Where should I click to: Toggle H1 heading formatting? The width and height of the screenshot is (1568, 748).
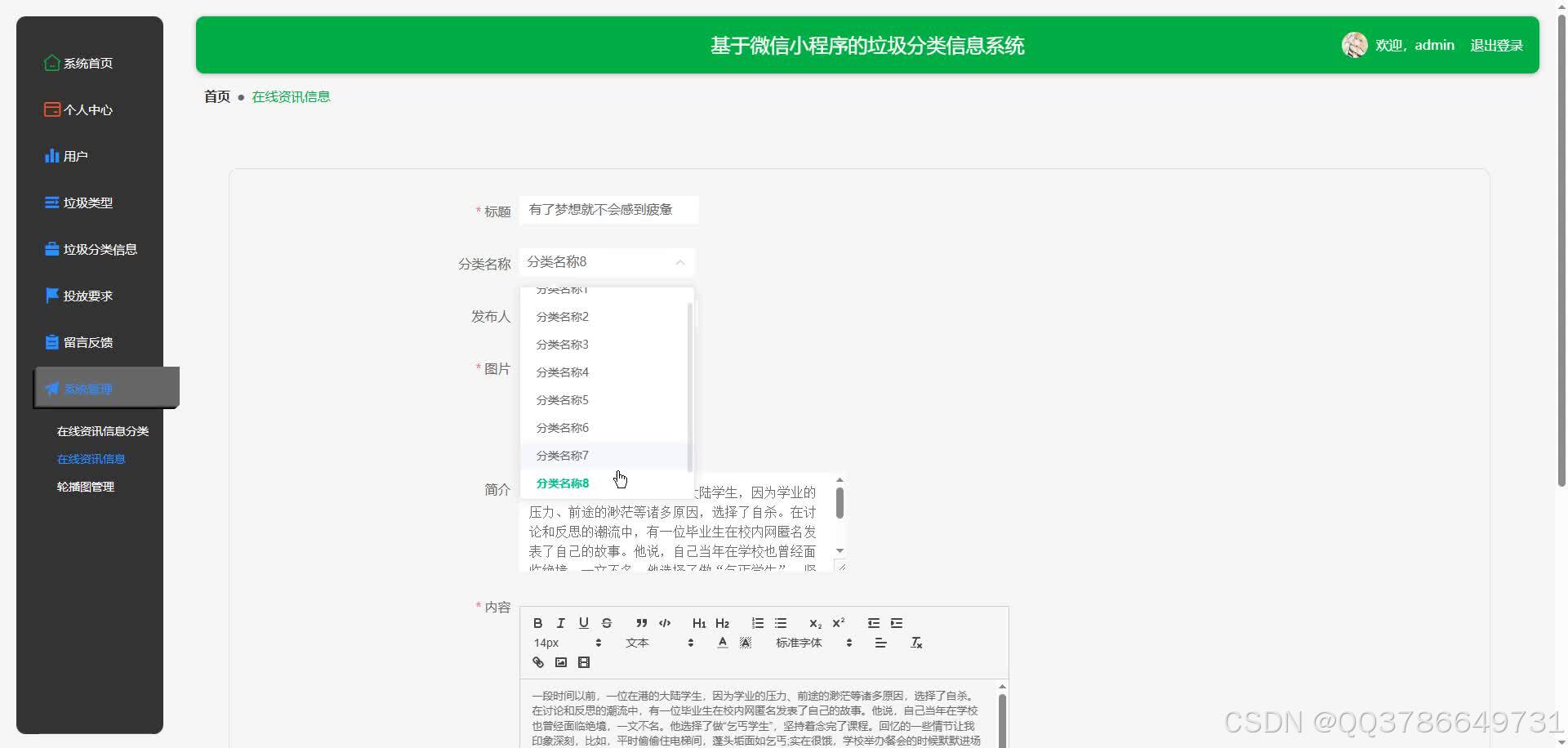pyautogui.click(x=698, y=622)
